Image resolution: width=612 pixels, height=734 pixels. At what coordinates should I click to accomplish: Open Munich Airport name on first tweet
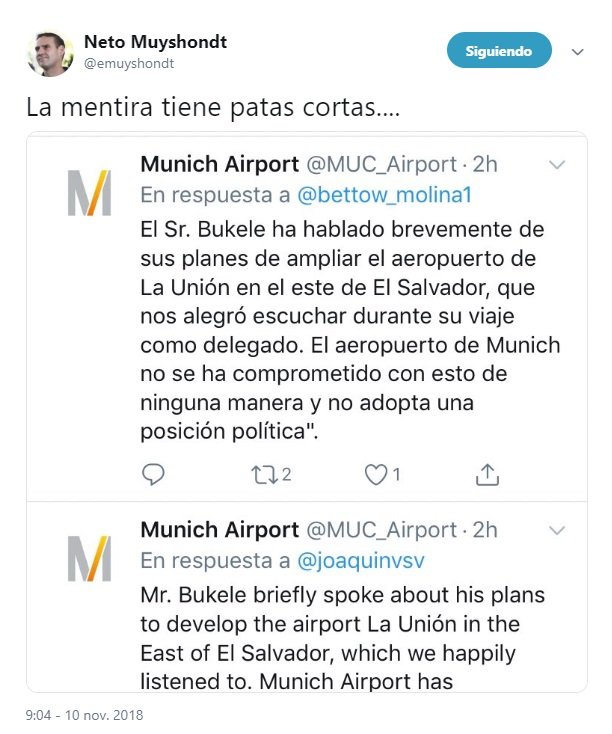point(219,164)
